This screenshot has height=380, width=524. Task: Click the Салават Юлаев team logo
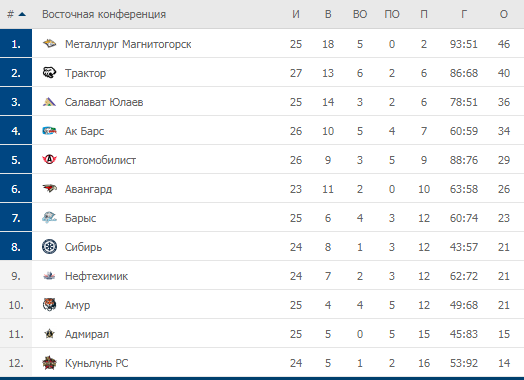[49, 102]
